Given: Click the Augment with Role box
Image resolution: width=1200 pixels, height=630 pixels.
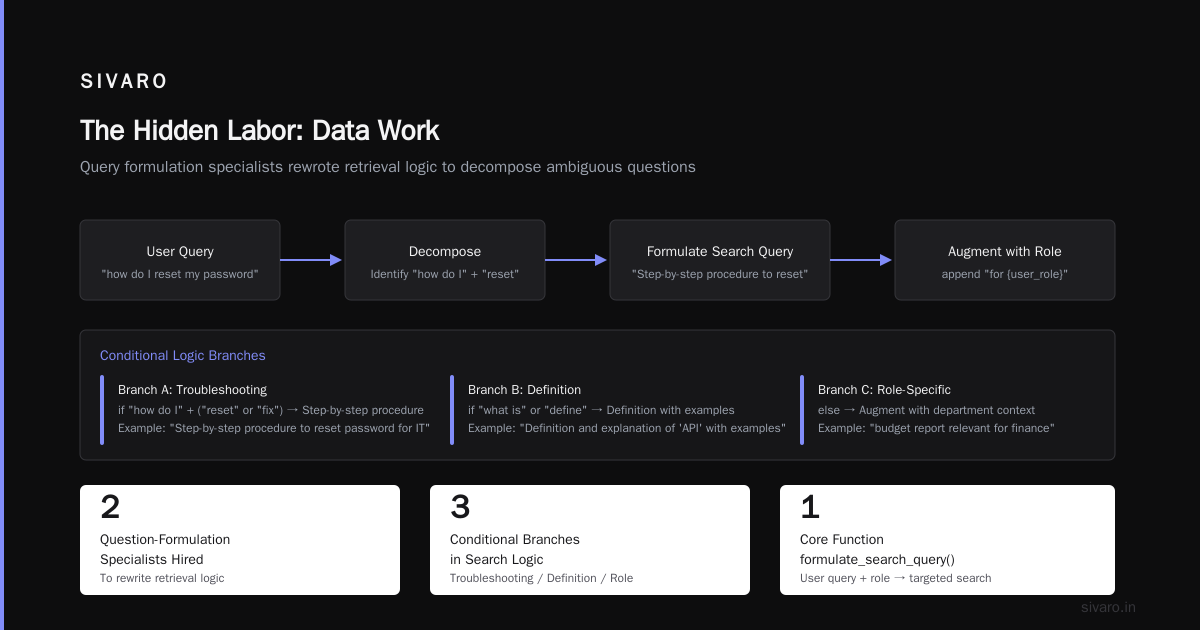Looking at the screenshot, I should pos(1005,260).
